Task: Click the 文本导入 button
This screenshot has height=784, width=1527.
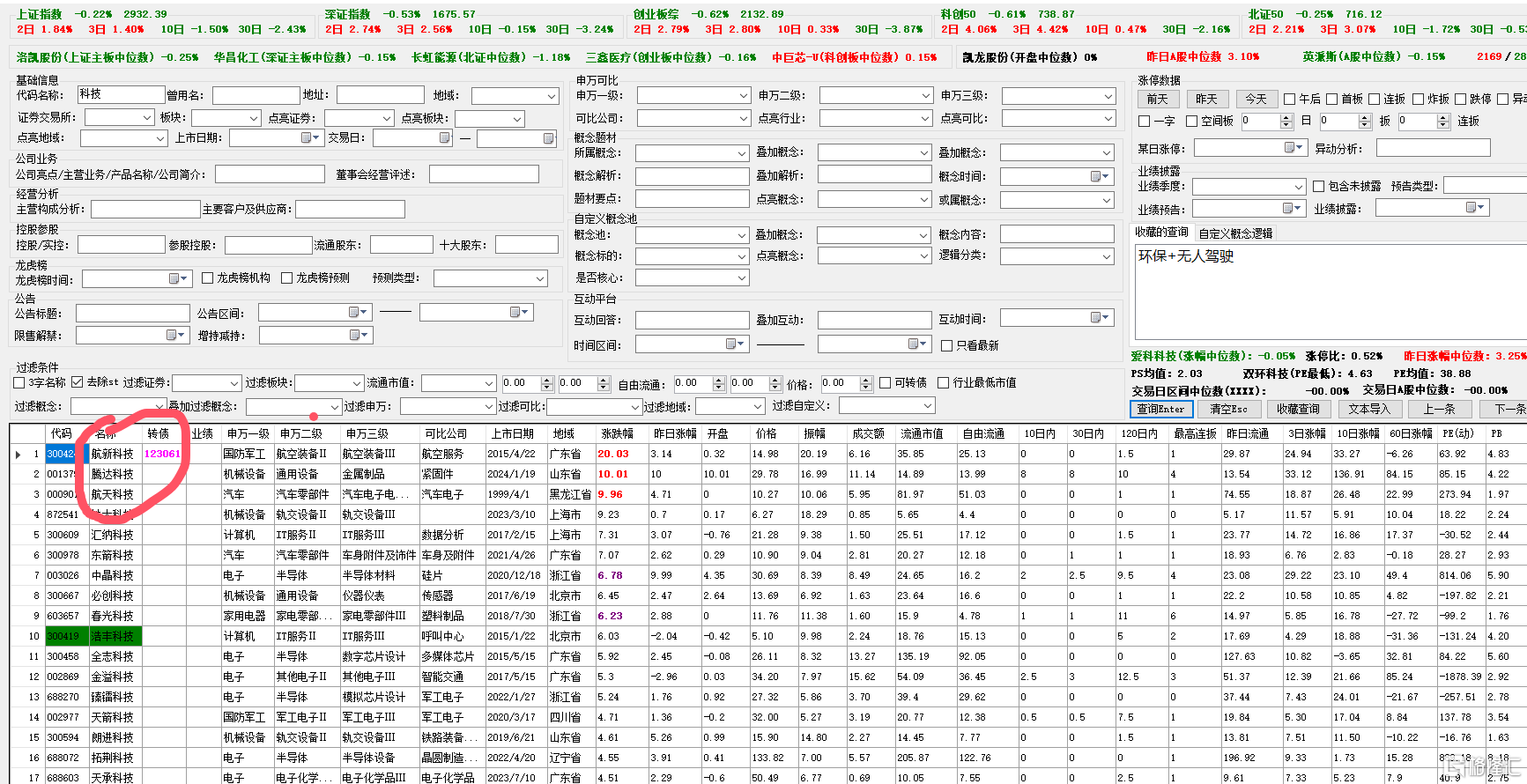Action: pos(1368,409)
